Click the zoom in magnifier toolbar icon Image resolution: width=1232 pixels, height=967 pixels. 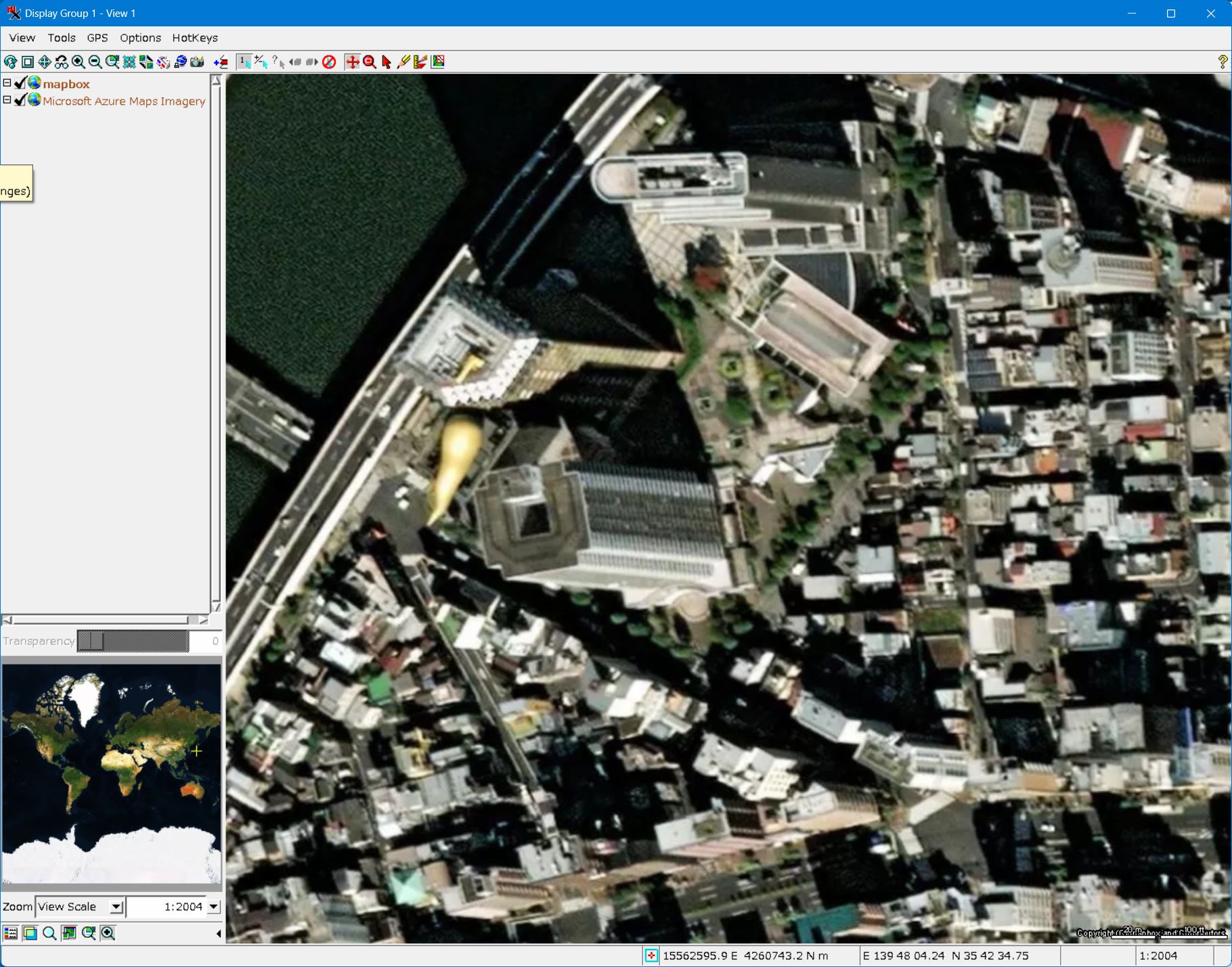coord(79,62)
